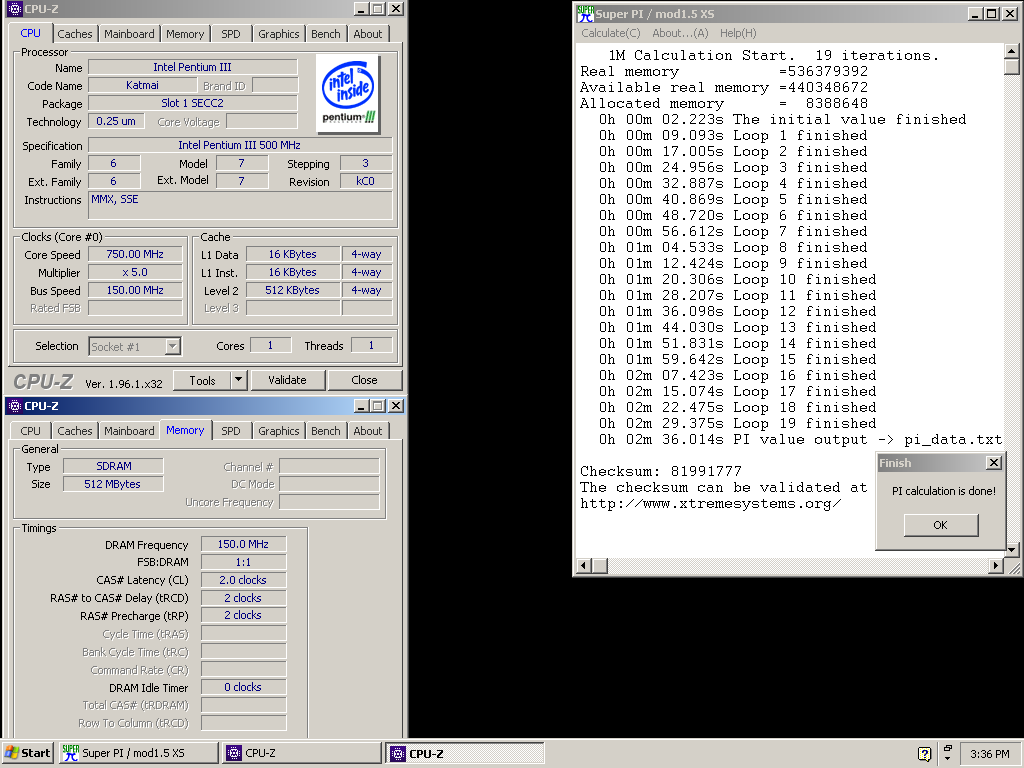Screen dimensions: 1024x768
Task: Click the 'PI value output -> pi_data.txt' line
Action: click(801, 440)
